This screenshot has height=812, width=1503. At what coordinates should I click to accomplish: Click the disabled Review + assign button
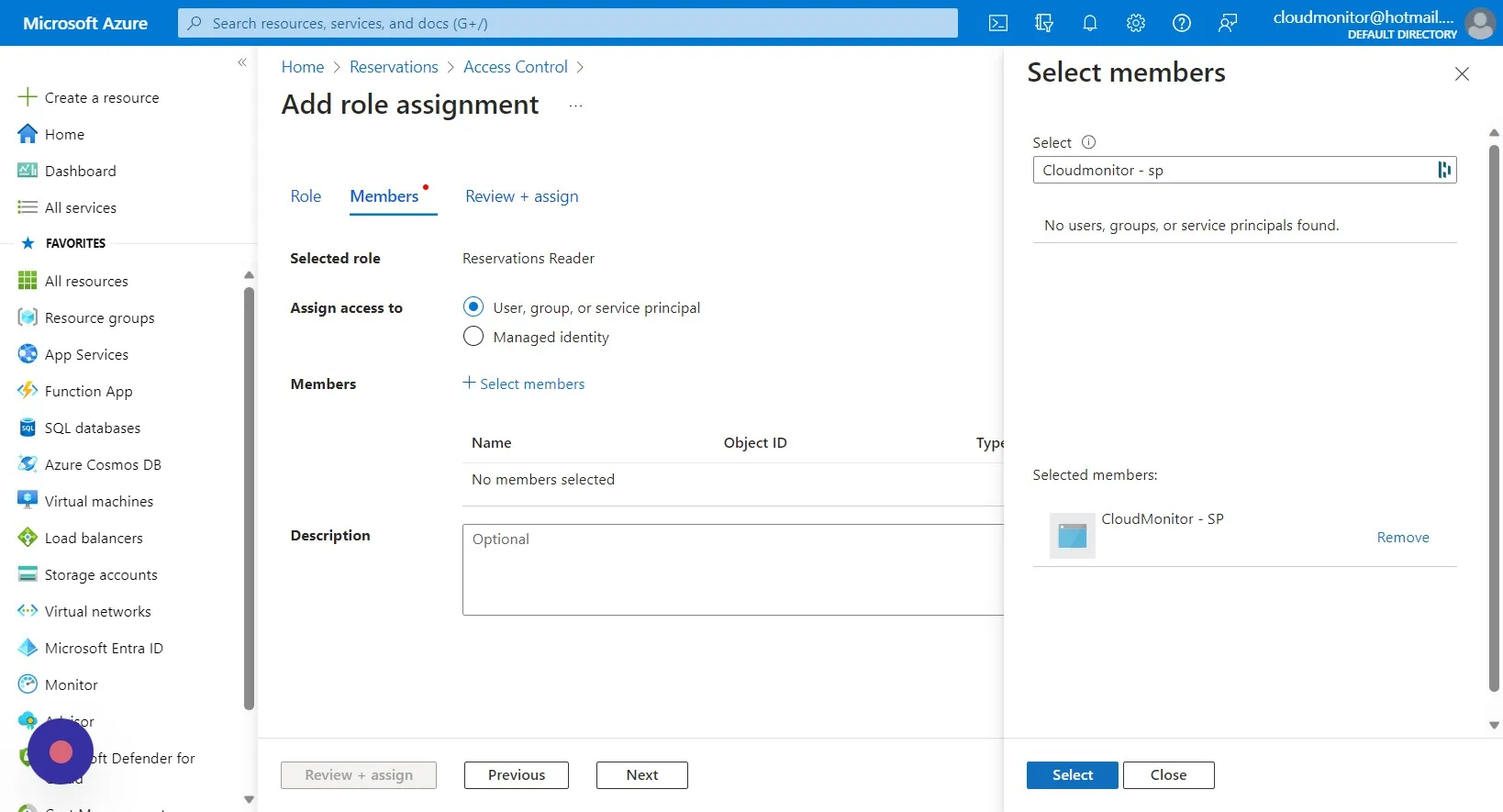point(359,775)
